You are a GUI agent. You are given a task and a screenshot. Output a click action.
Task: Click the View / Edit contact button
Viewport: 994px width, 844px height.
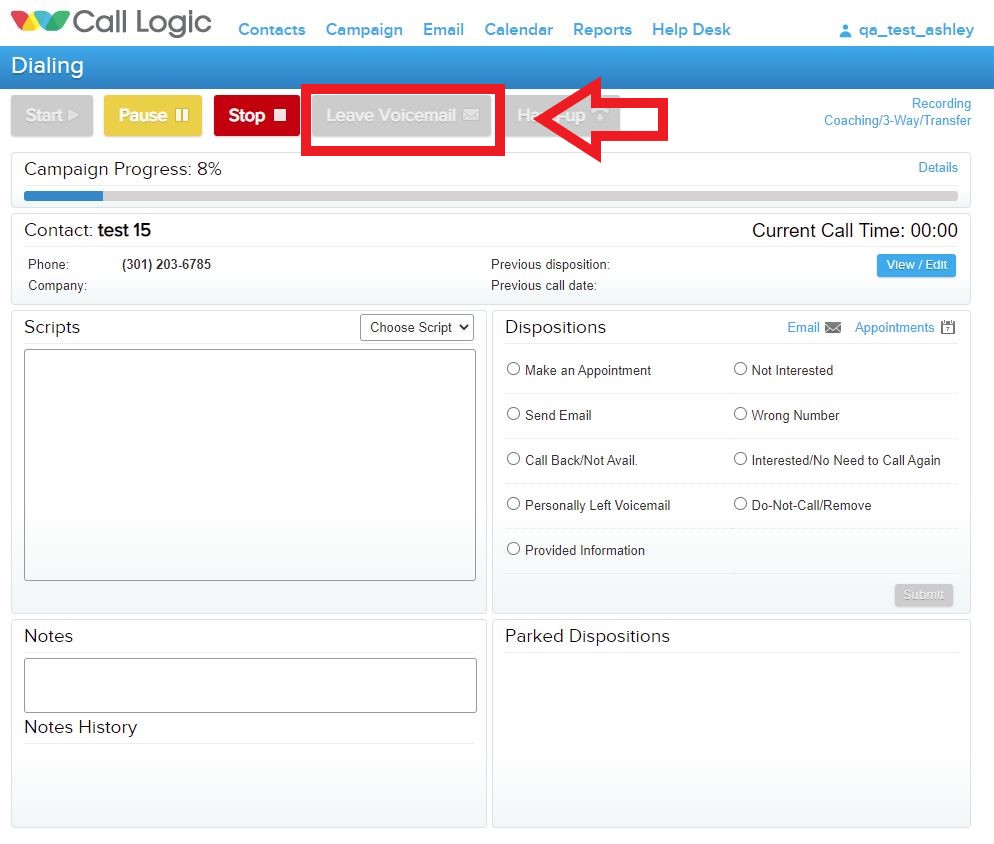[x=916, y=265]
